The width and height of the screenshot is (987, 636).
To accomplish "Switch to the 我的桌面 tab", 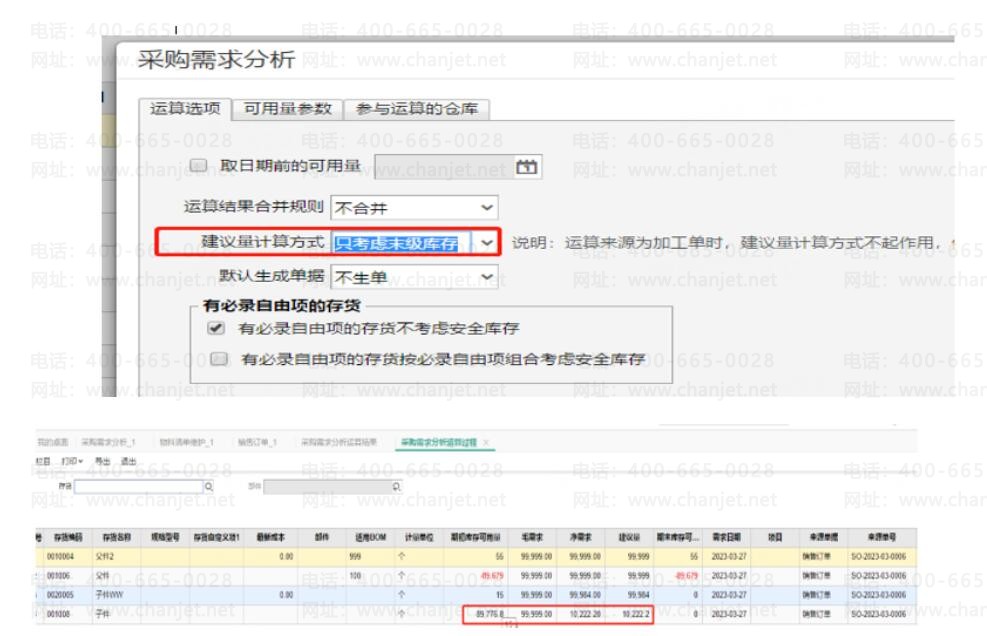I will [52, 442].
